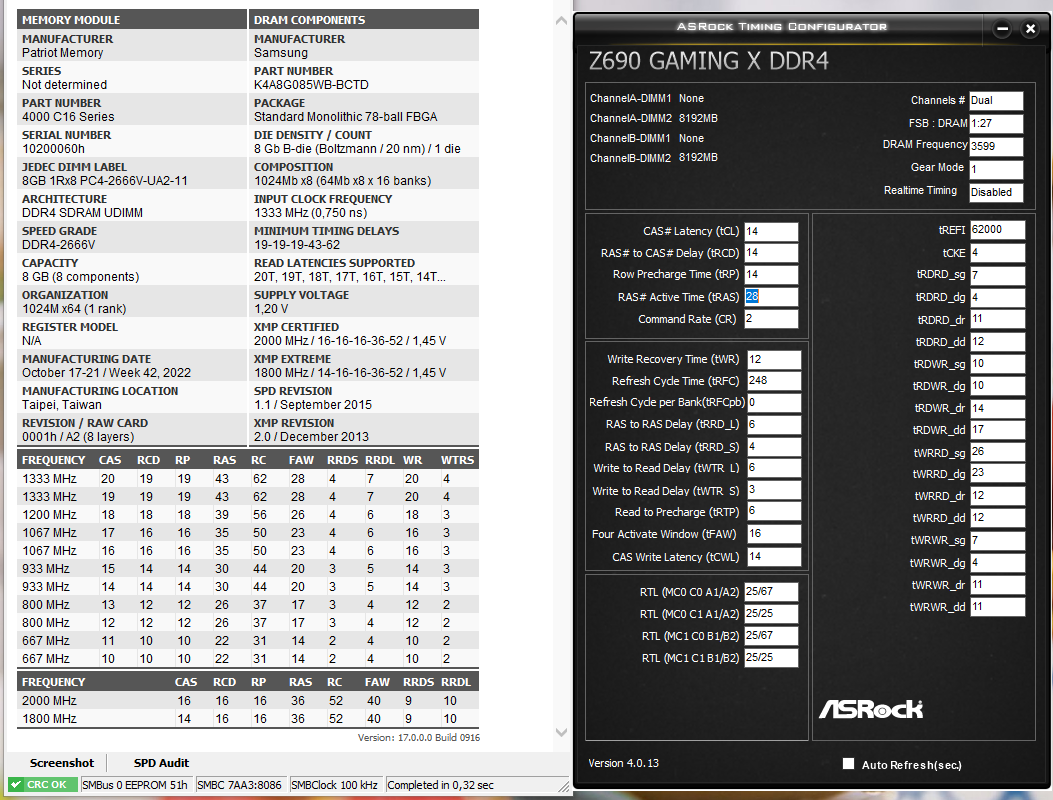Click the Row Precharge Time (tRP) field

771,275
